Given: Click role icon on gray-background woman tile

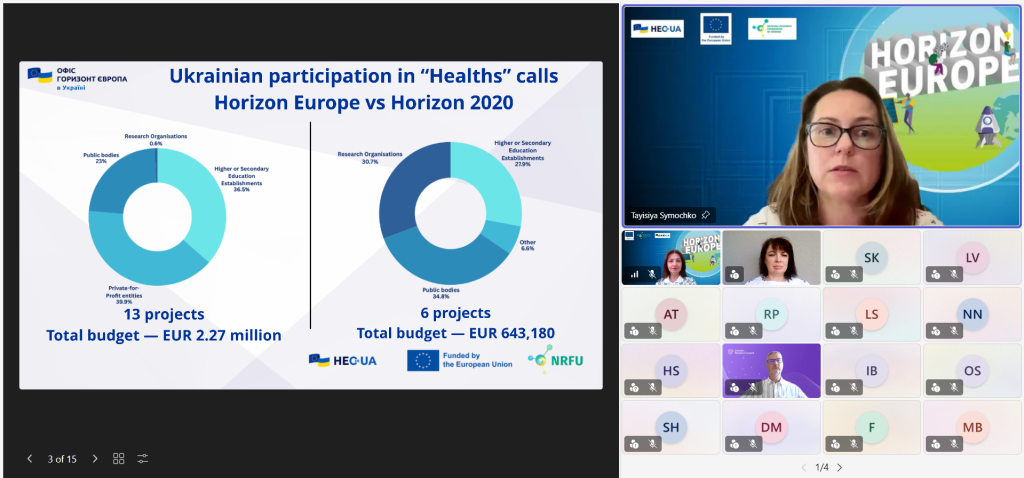Looking at the screenshot, I should pos(734,275).
